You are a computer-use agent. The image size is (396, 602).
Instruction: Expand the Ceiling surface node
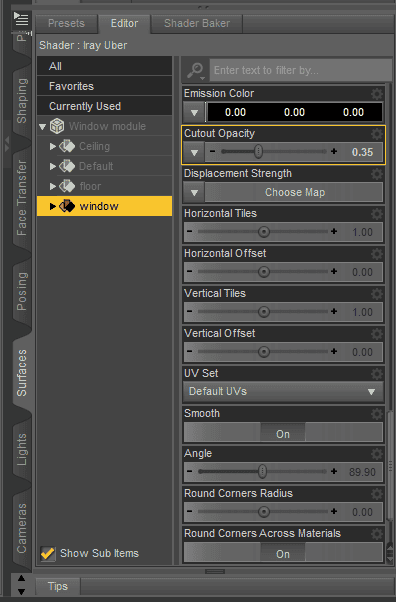tap(53, 146)
